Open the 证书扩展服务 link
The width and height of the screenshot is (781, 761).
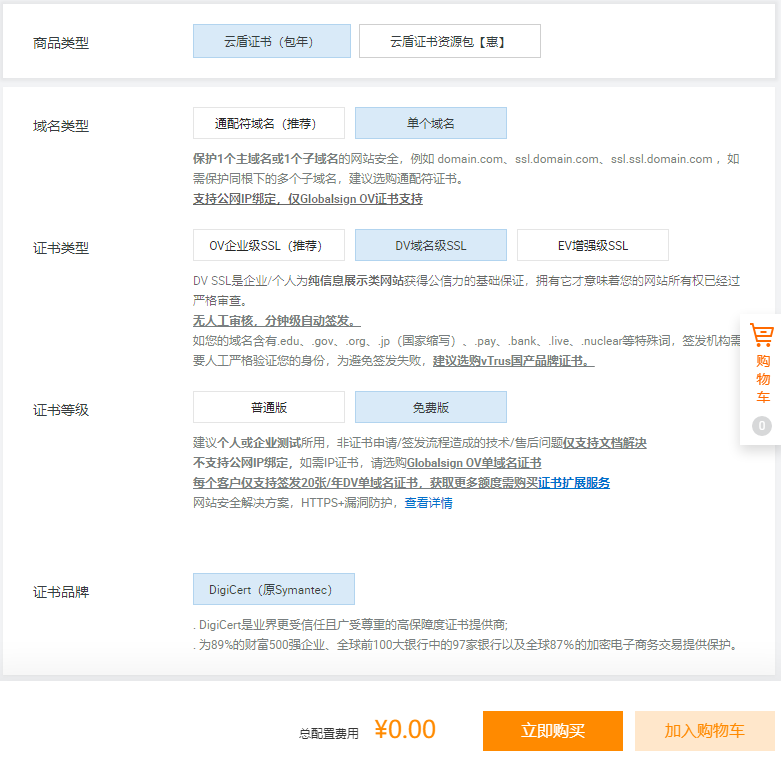574,483
